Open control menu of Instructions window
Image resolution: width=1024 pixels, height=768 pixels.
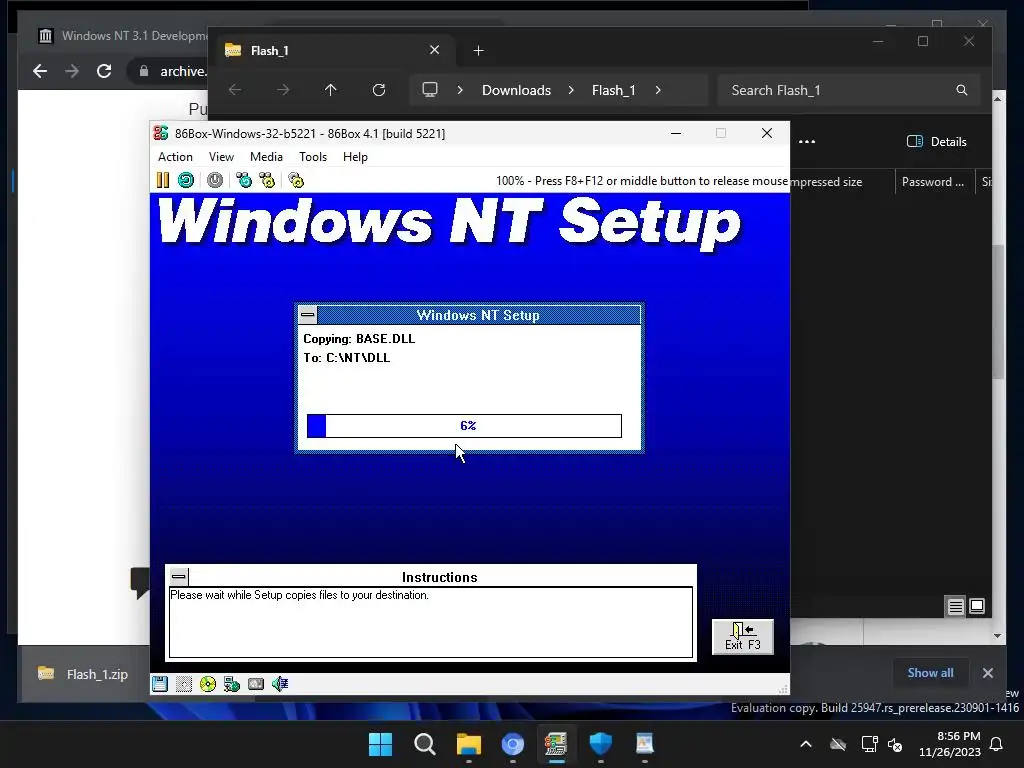(179, 577)
